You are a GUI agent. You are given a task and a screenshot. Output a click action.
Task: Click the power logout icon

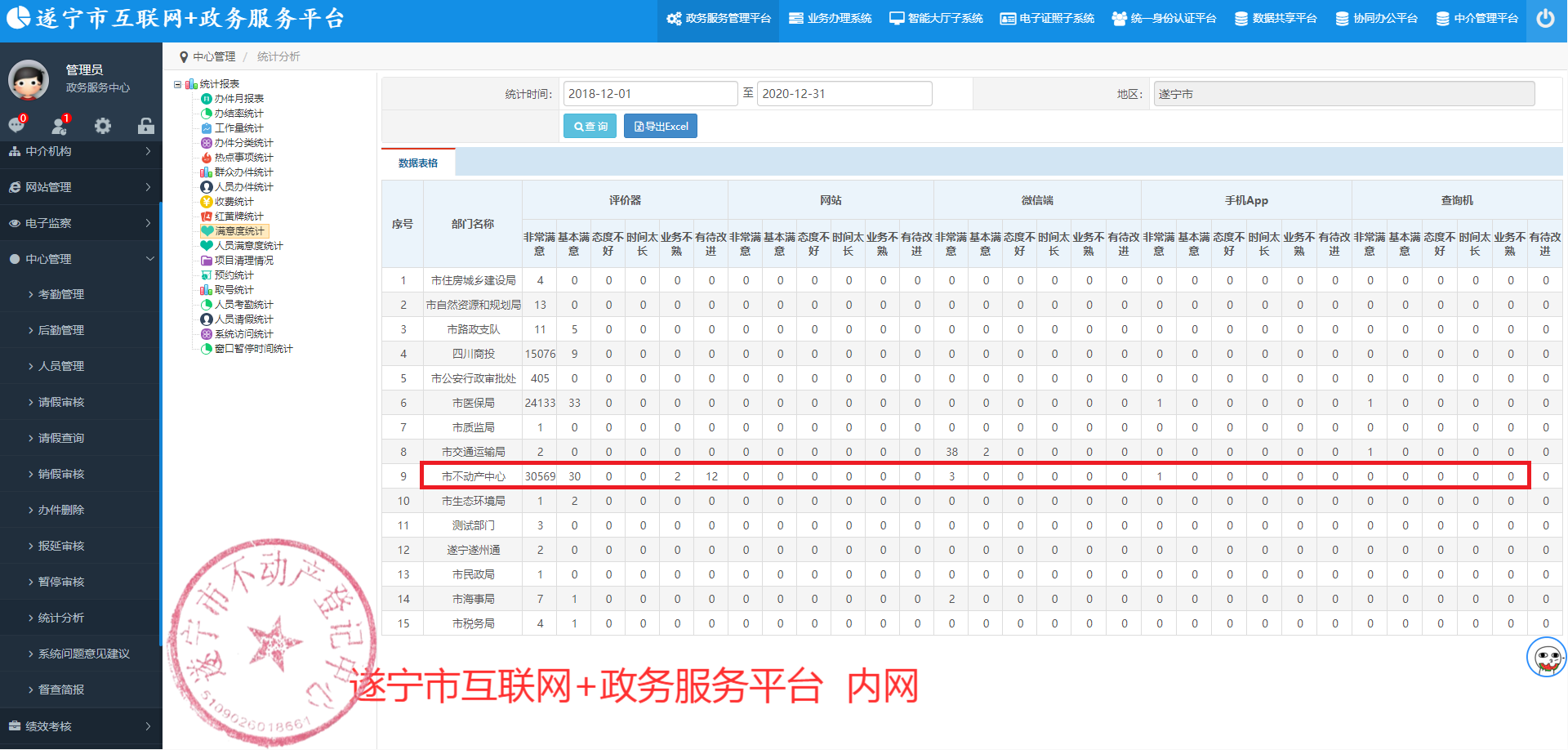coord(1545,19)
